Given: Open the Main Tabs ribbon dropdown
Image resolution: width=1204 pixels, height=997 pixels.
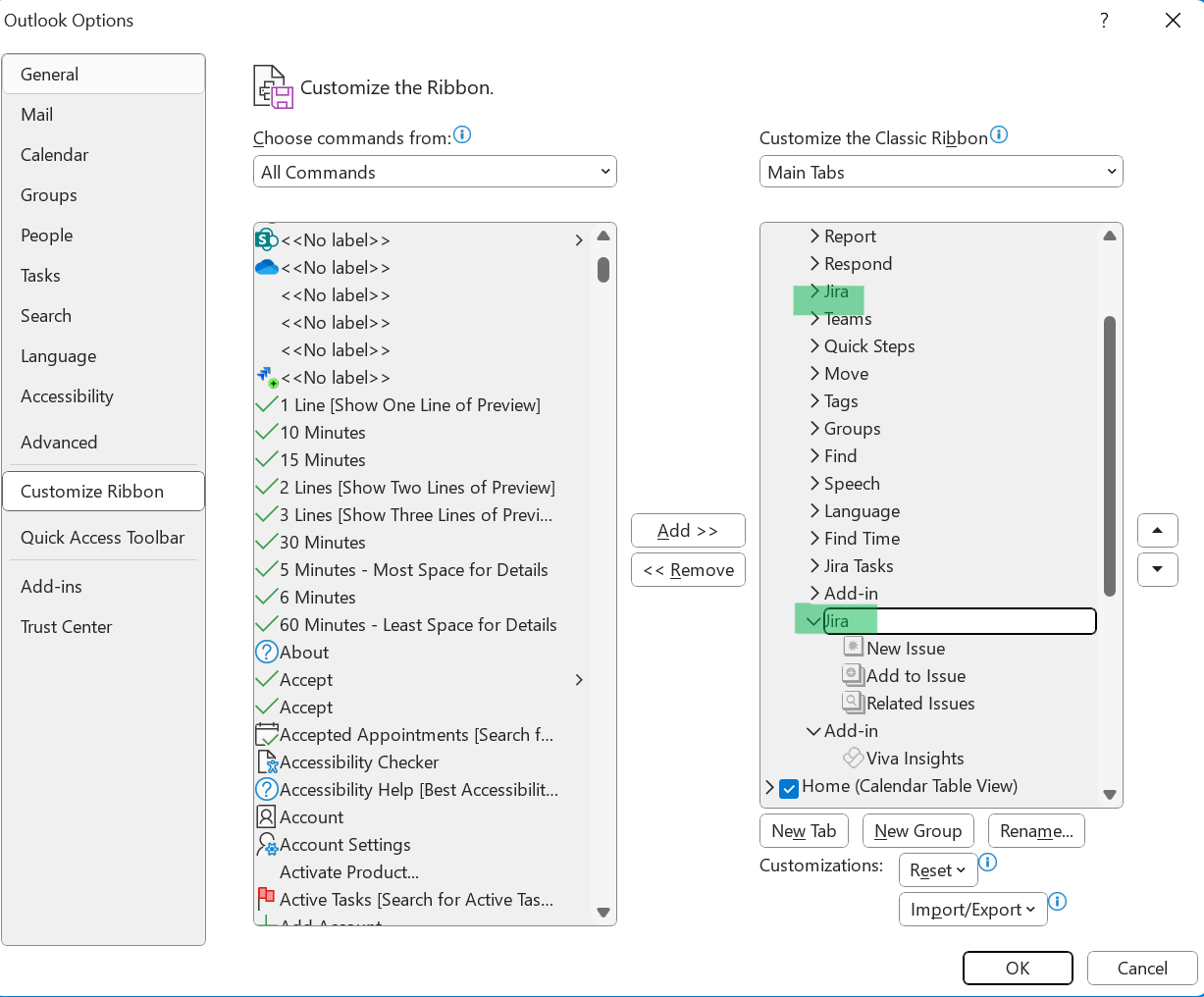Looking at the screenshot, I should pyautogui.click(x=940, y=172).
